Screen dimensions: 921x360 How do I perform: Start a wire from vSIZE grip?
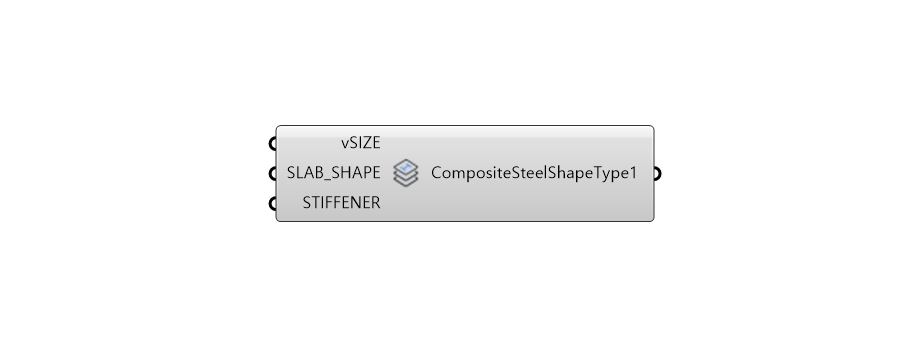coord(273,143)
